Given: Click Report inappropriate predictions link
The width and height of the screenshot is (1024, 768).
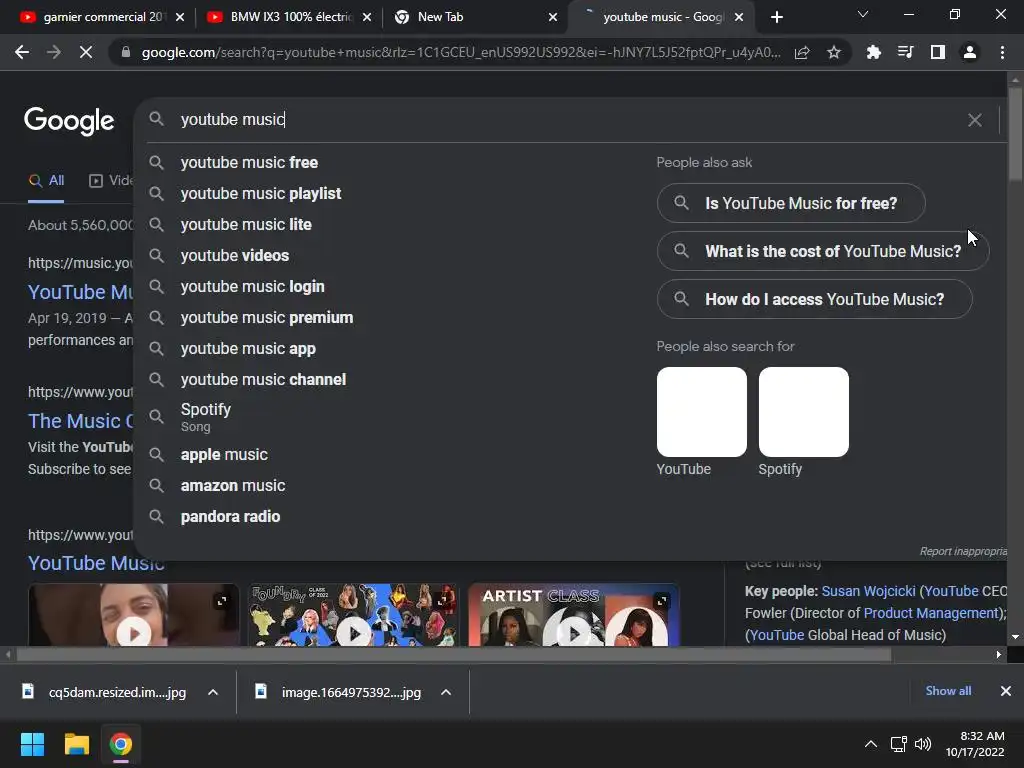Looking at the screenshot, I should click(x=963, y=552).
